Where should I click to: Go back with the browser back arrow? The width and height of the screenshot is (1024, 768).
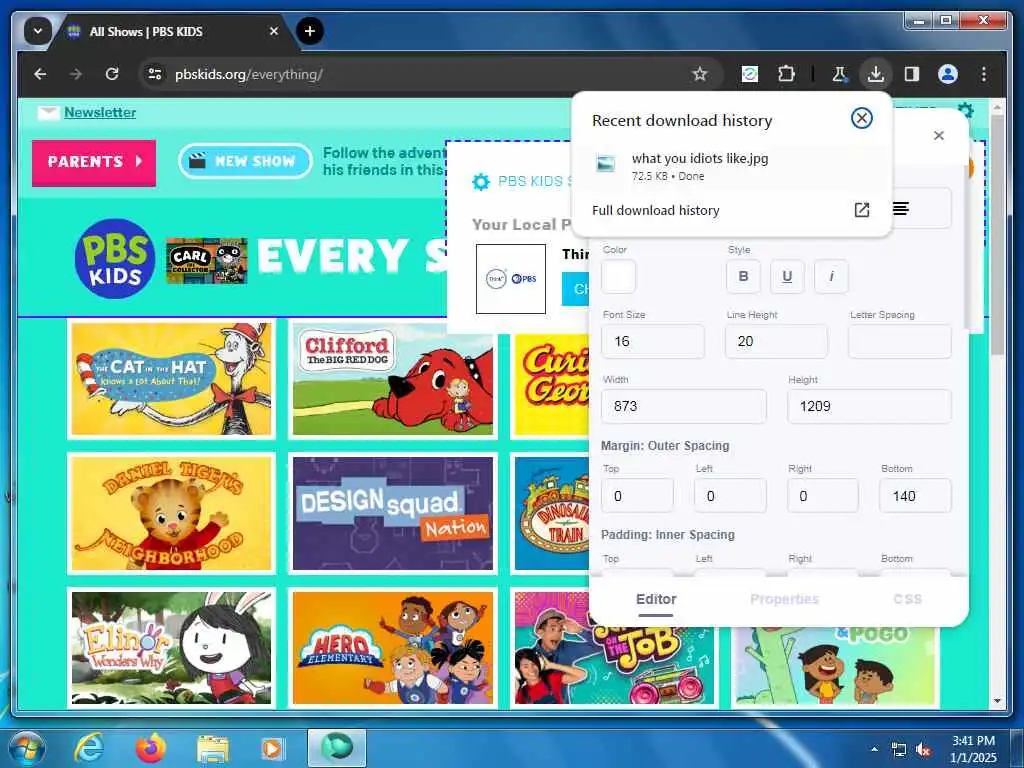(x=40, y=74)
